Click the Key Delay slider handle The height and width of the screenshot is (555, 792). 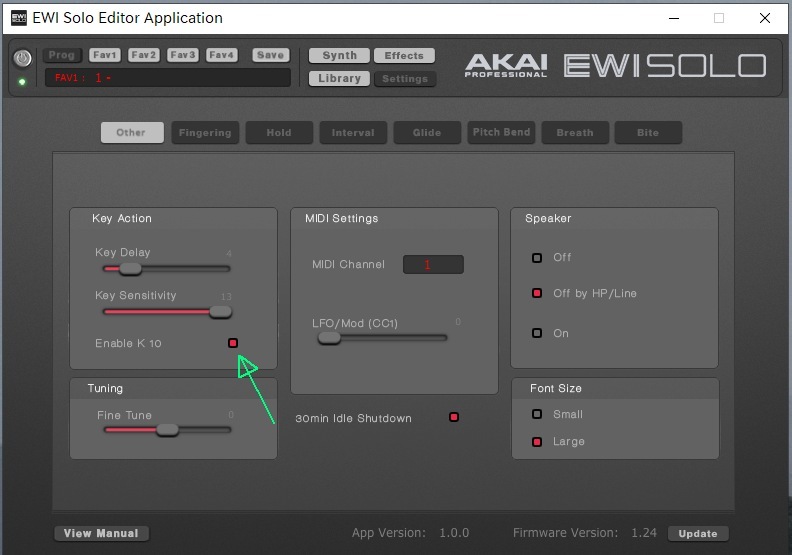pos(130,268)
